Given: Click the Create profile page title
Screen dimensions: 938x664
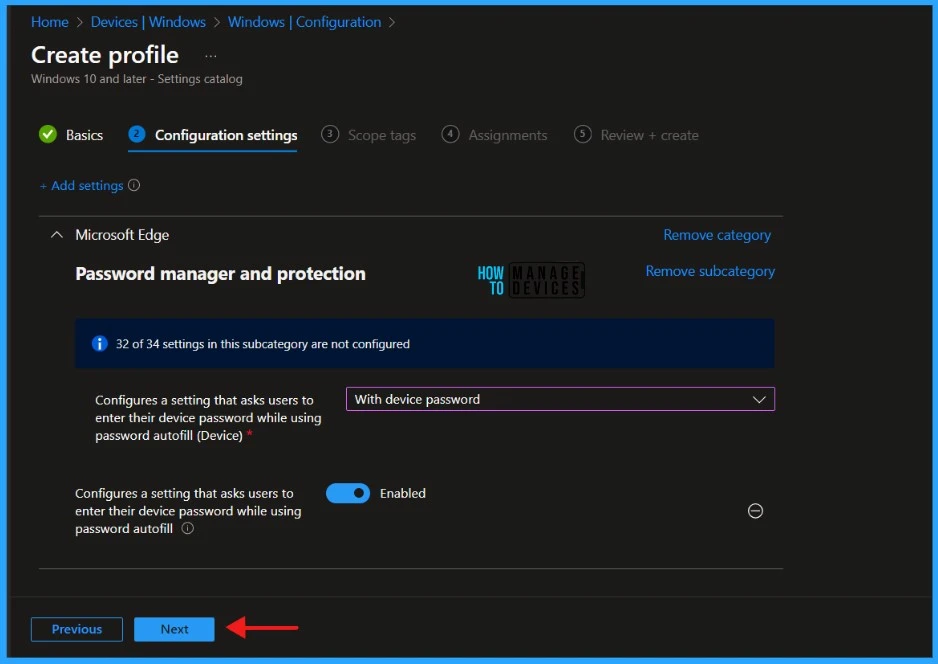Looking at the screenshot, I should pos(105,55).
